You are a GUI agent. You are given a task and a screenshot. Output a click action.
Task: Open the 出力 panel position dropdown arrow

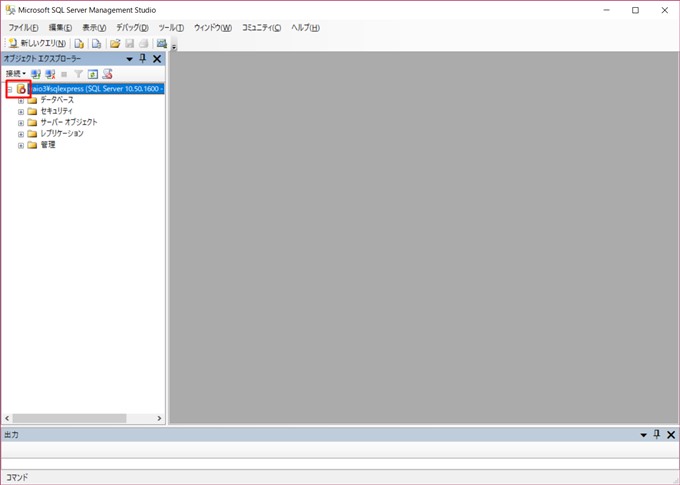(644, 435)
